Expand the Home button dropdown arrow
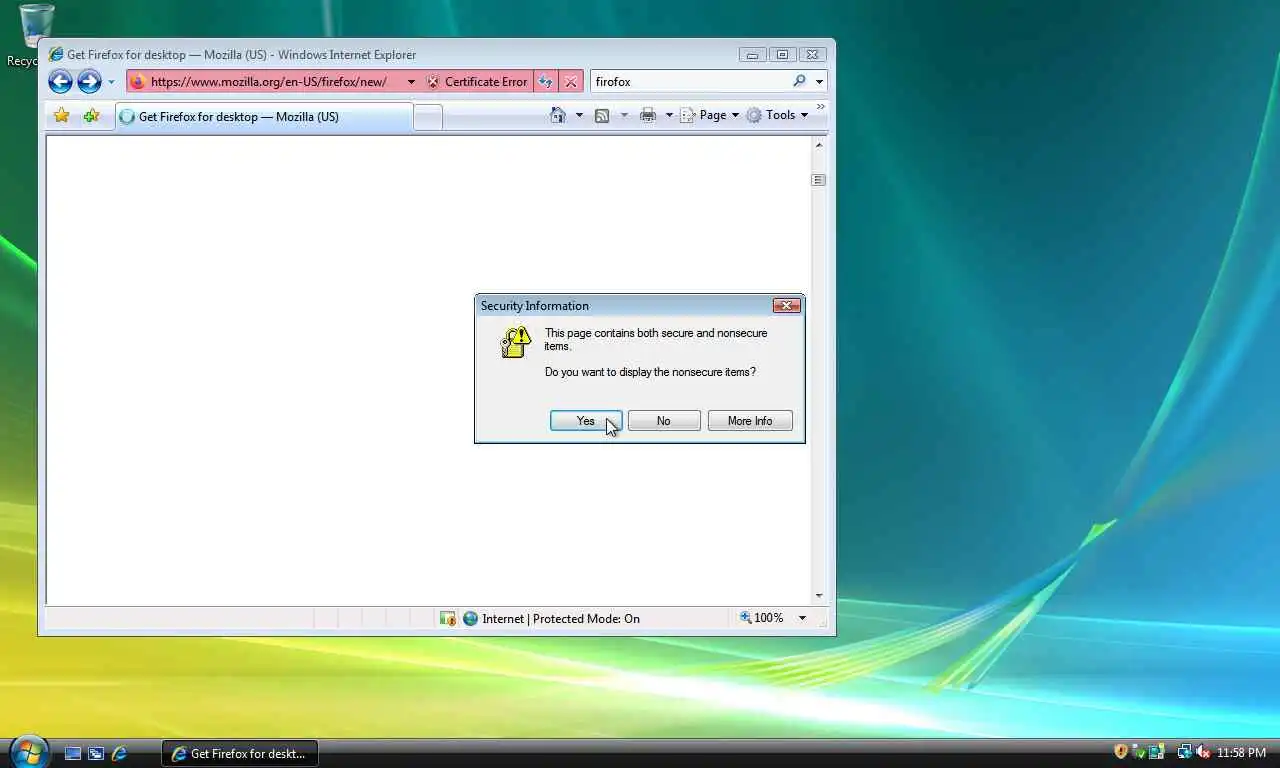Screen dimensions: 1280x768 pos(579,115)
